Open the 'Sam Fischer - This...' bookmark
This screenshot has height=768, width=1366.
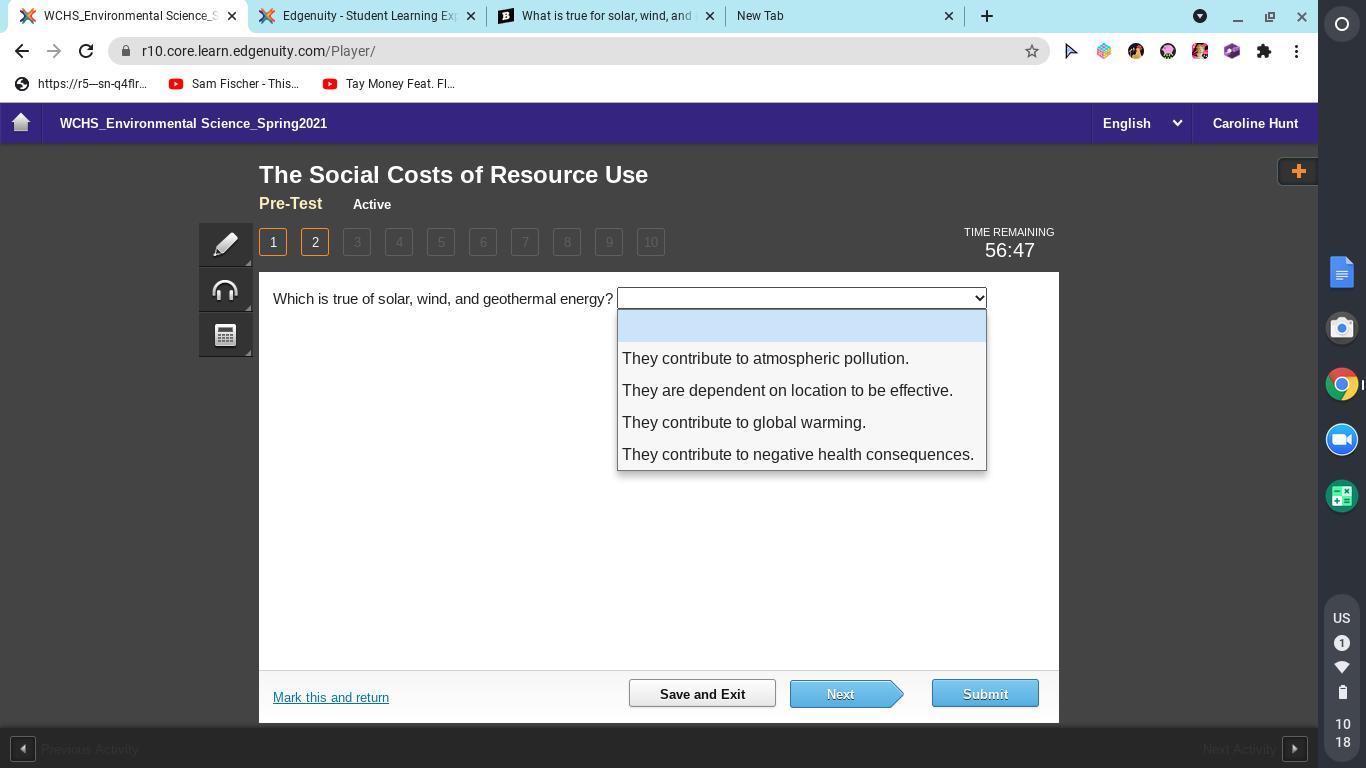pyautogui.click(x=234, y=84)
